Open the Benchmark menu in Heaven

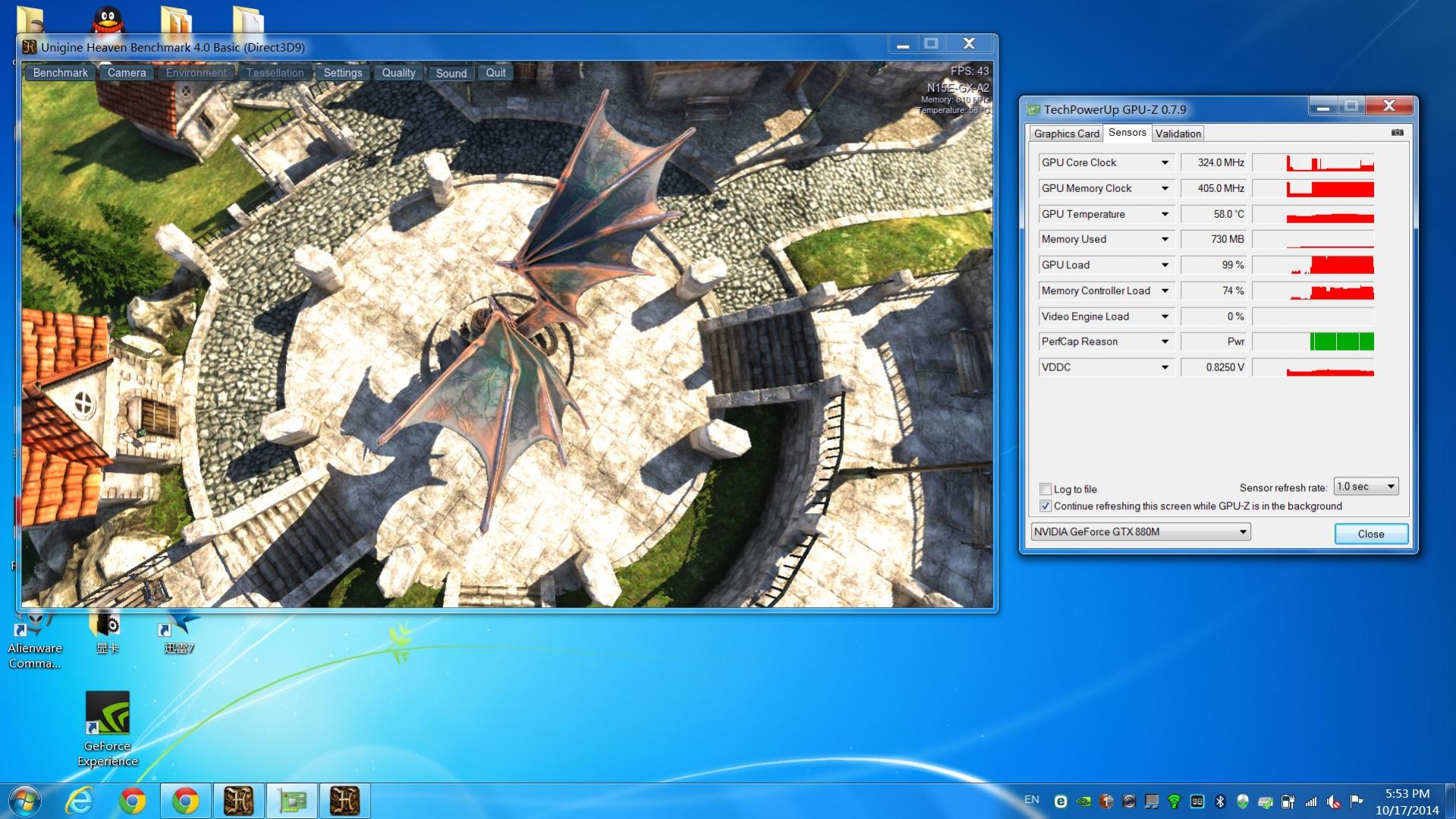pos(61,73)
